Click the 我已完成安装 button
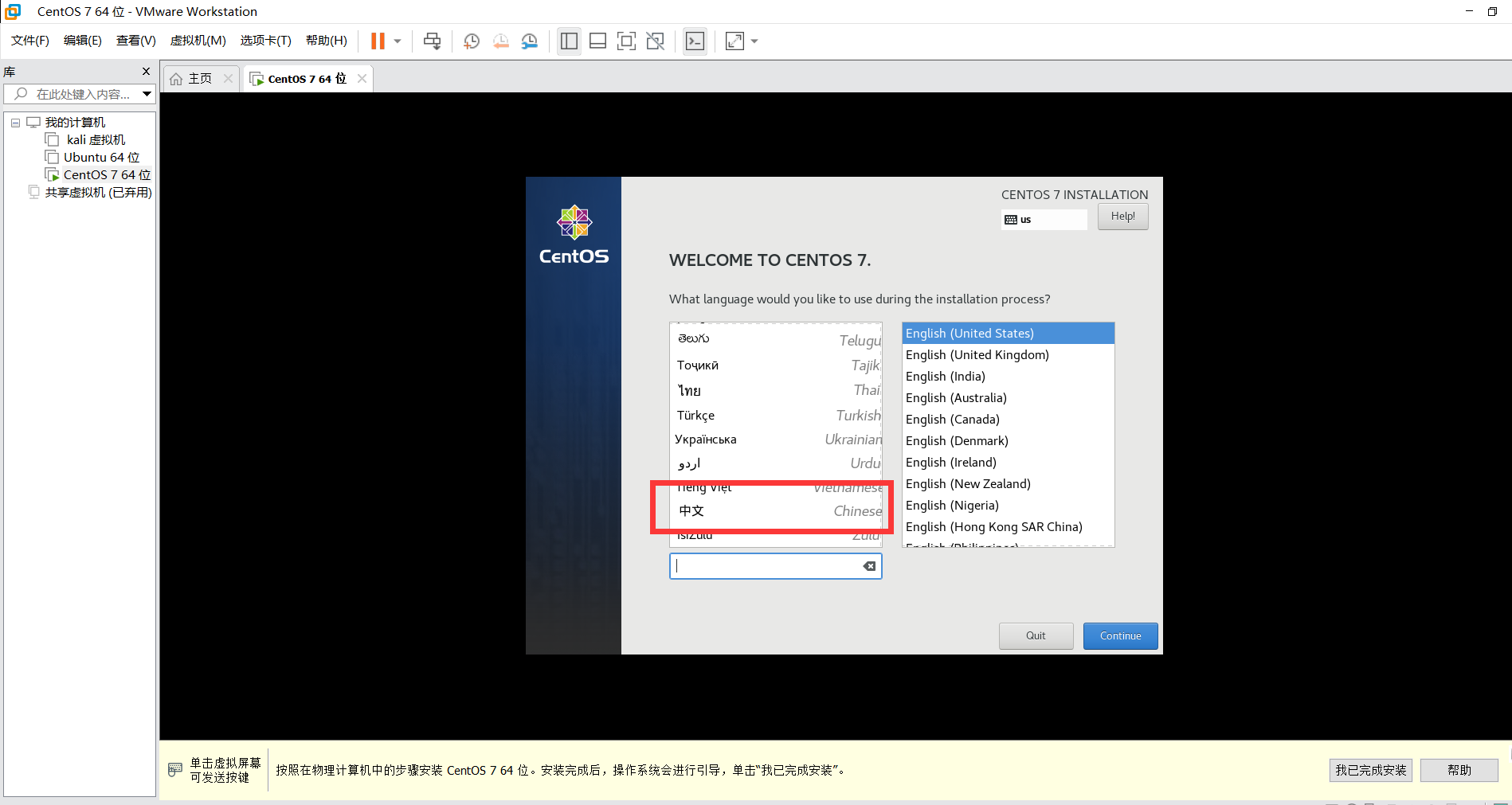This screenshot has width=1512, height=805. 1370,770
